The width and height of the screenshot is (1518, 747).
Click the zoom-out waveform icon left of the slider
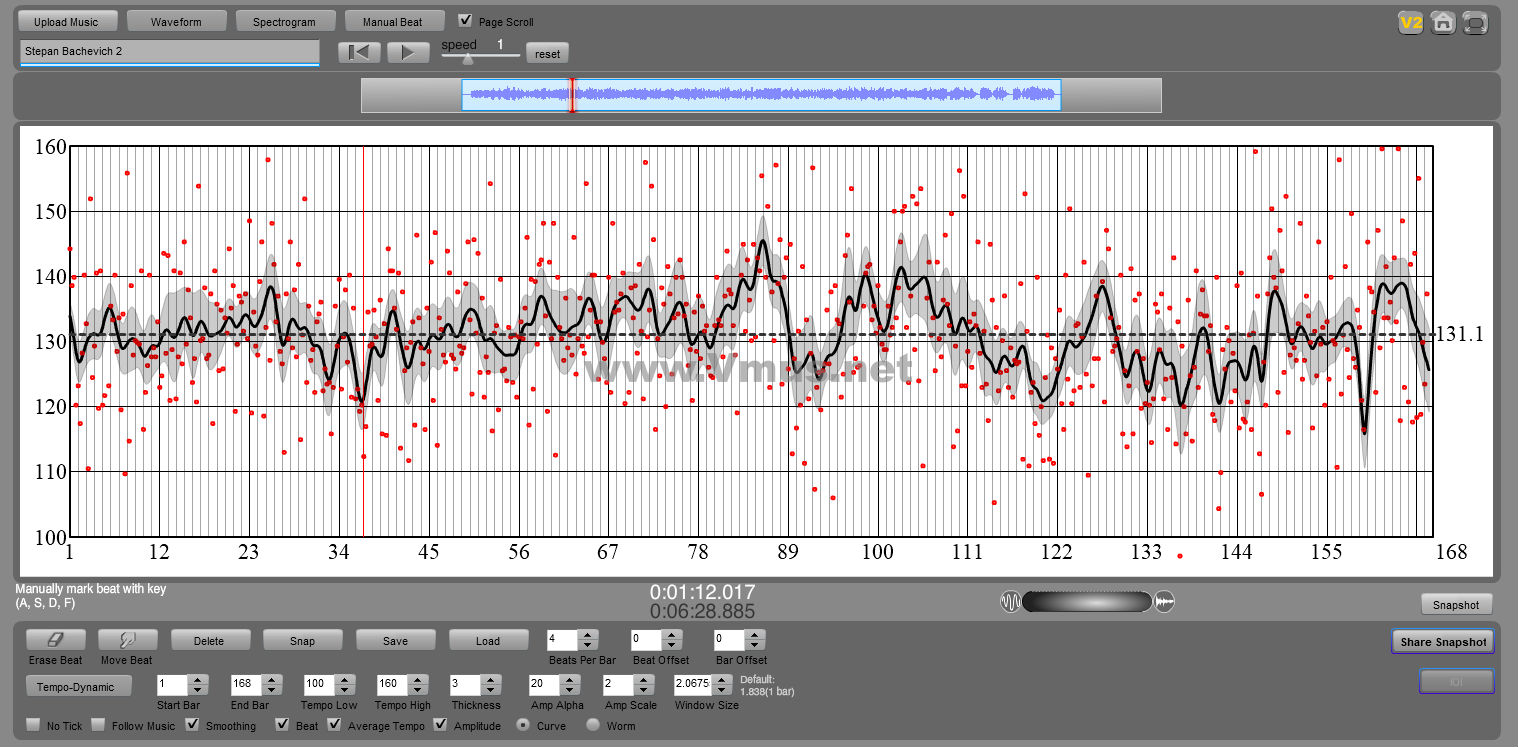1010,602
